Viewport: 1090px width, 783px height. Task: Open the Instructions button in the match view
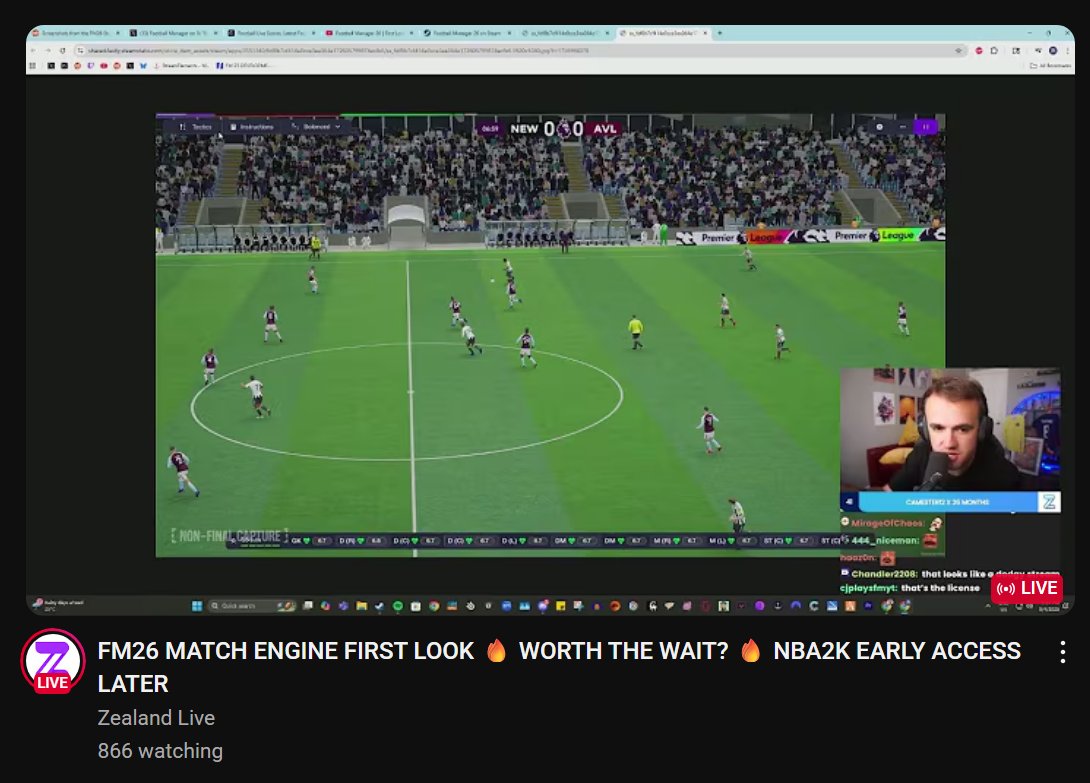pos(252,127)
